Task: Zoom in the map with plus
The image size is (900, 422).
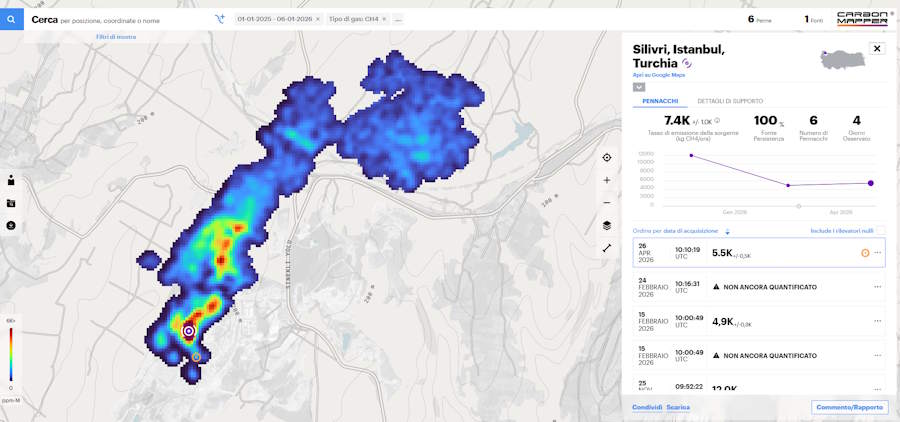Action: point(607,180)
